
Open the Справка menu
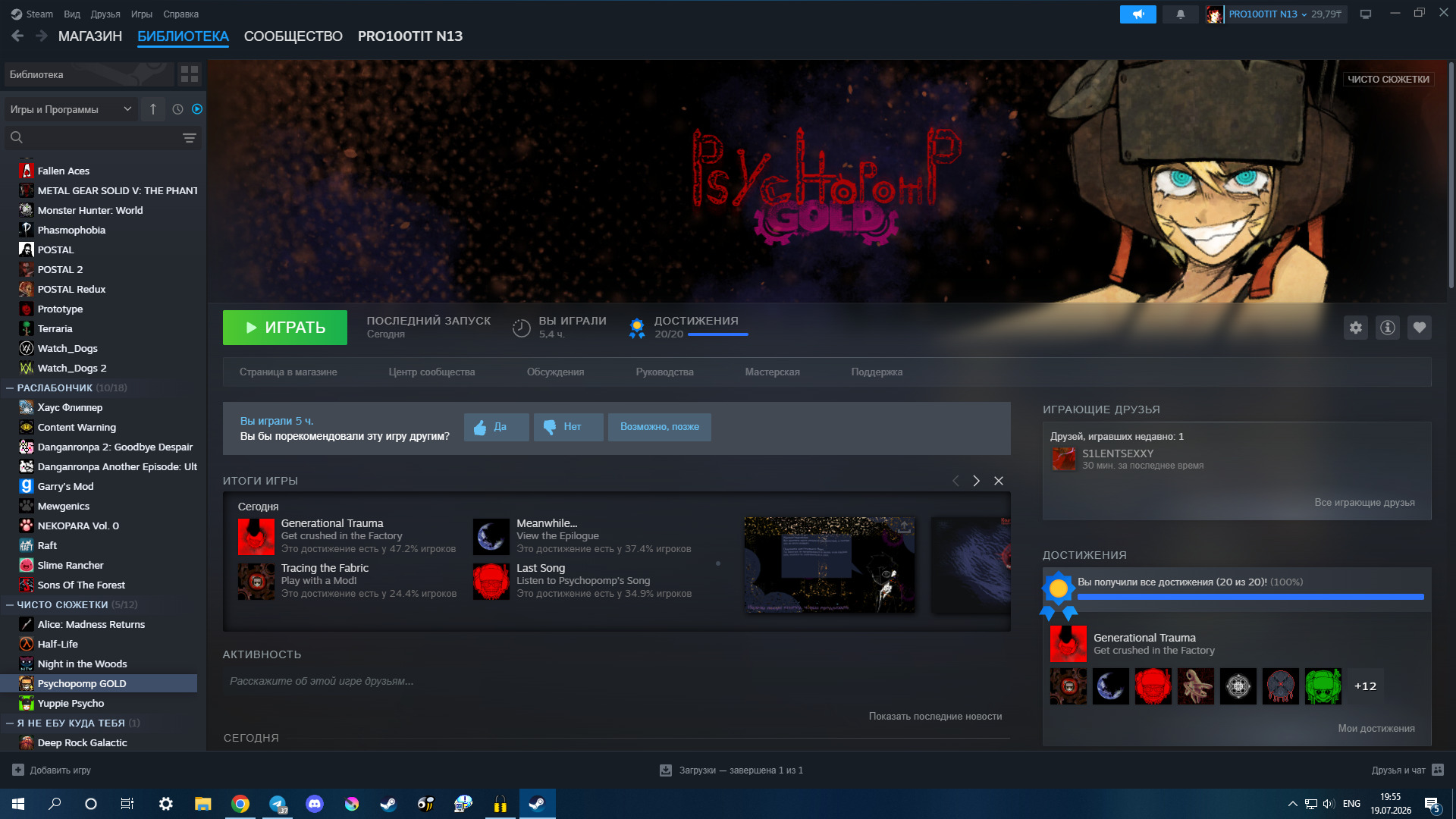tap(181, 14)
